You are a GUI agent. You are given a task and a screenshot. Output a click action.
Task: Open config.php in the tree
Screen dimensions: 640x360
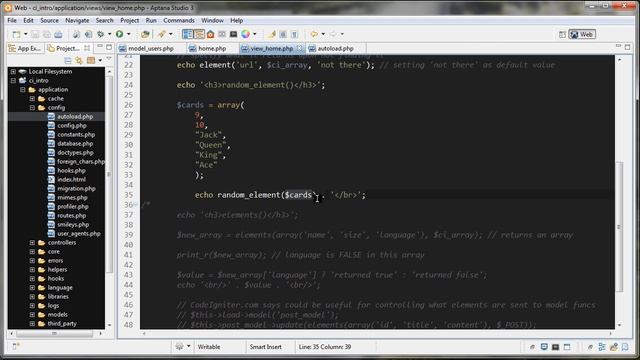pos(72,126)
